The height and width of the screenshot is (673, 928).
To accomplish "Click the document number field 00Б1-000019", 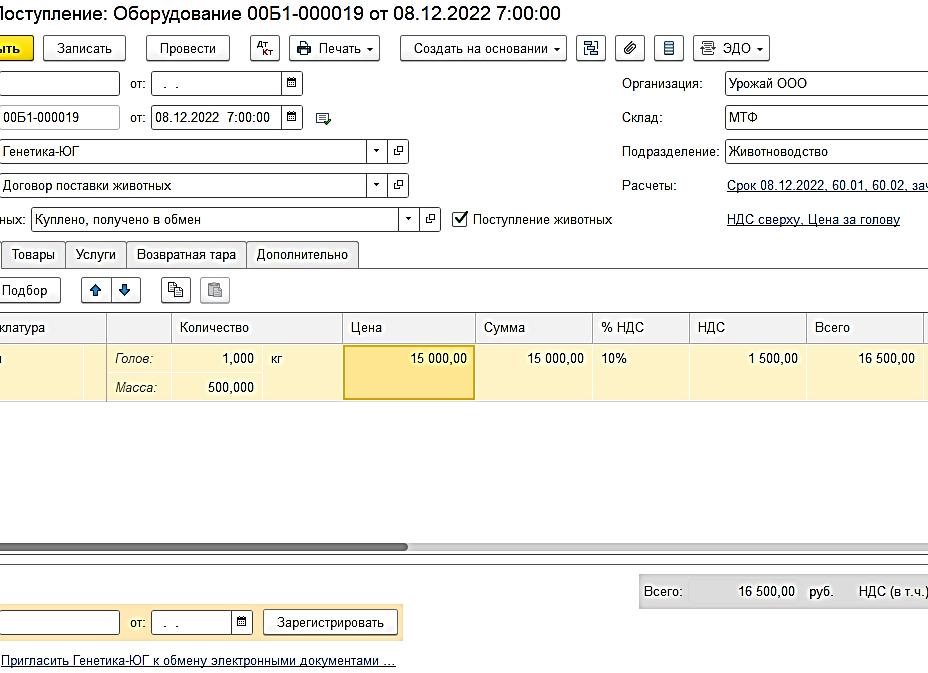I will point(59,117).
